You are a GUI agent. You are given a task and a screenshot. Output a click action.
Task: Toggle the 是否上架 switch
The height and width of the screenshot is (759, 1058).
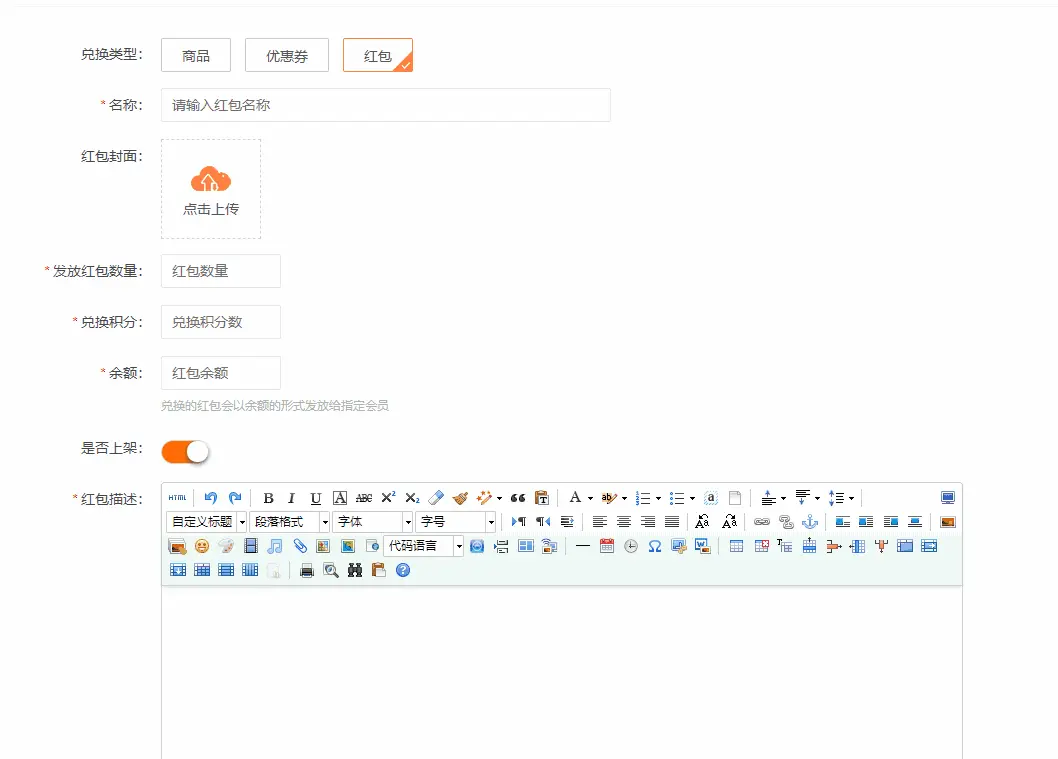186,452
